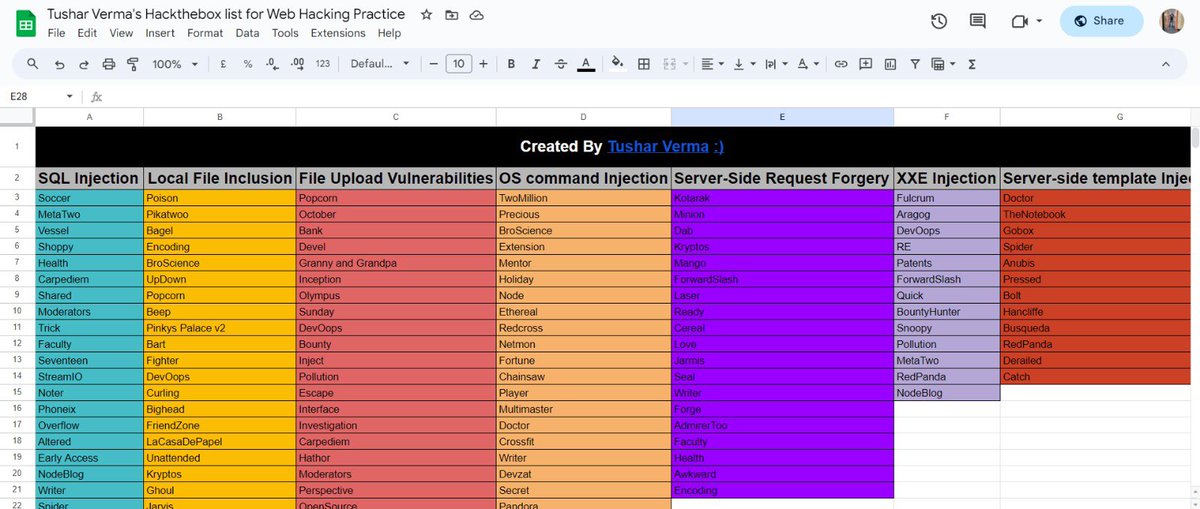
Task: Open the version history clock icon
Action: pyautogui.click(x=939, y=21)
